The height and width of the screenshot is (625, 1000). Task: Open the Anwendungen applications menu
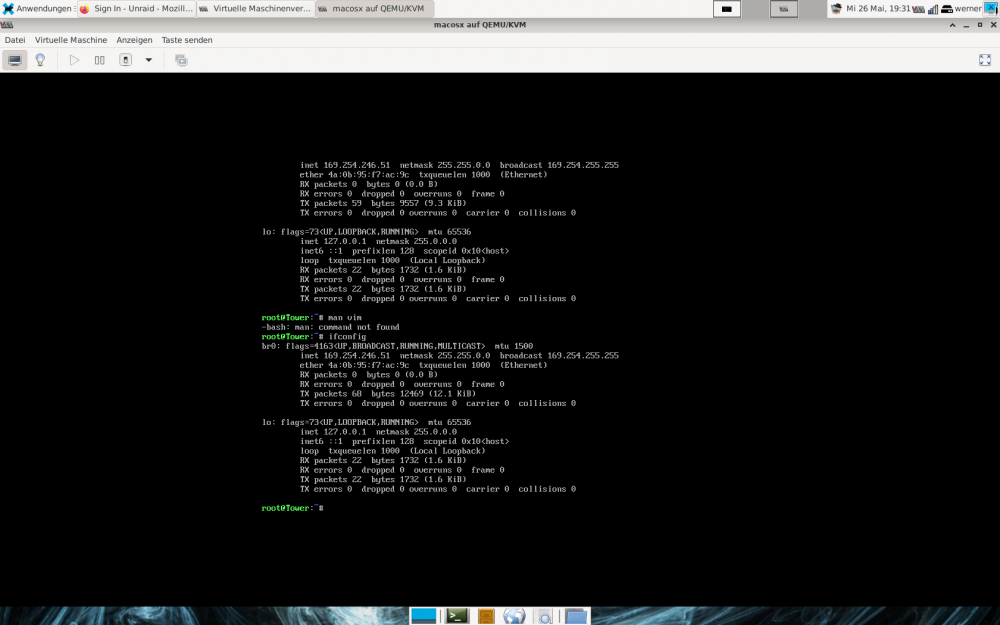click(37, 8)
